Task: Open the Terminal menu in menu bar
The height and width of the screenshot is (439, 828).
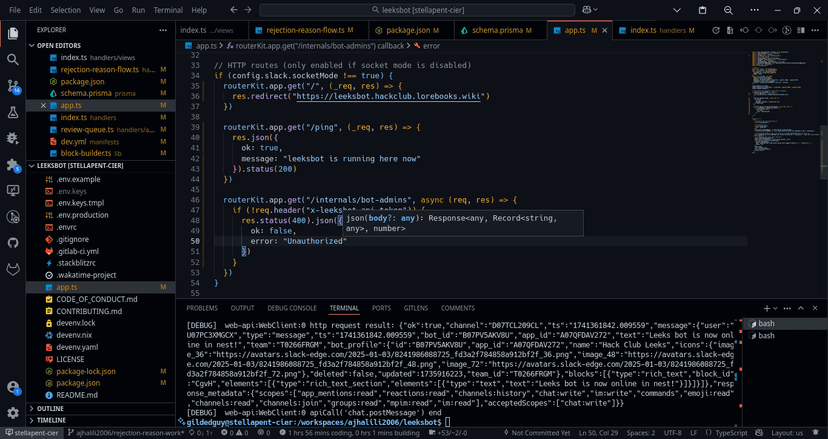Action: coord(168,10)
